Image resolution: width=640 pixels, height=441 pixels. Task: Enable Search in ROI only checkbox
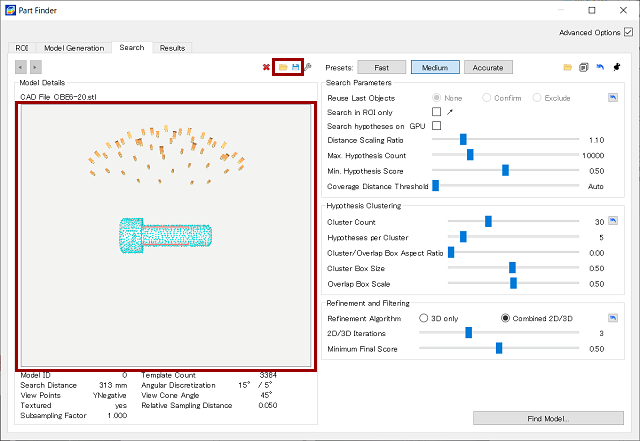coord(436,112)
